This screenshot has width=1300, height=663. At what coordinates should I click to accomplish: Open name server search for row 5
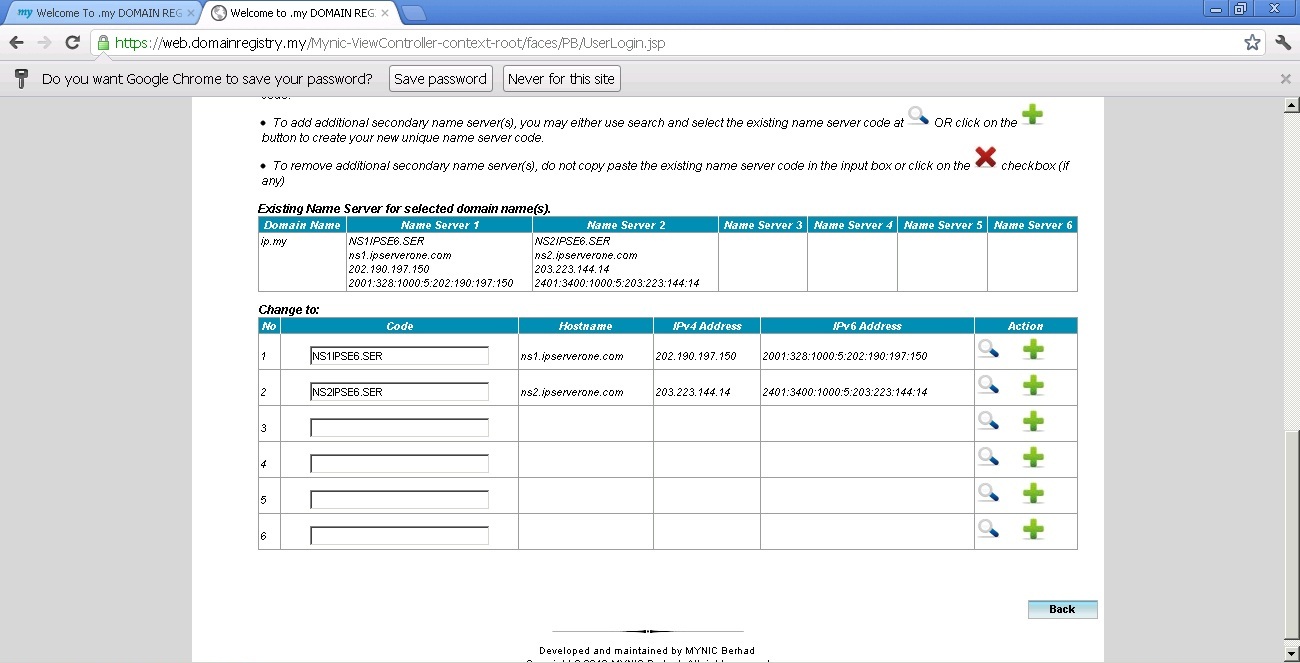point(988,493)
